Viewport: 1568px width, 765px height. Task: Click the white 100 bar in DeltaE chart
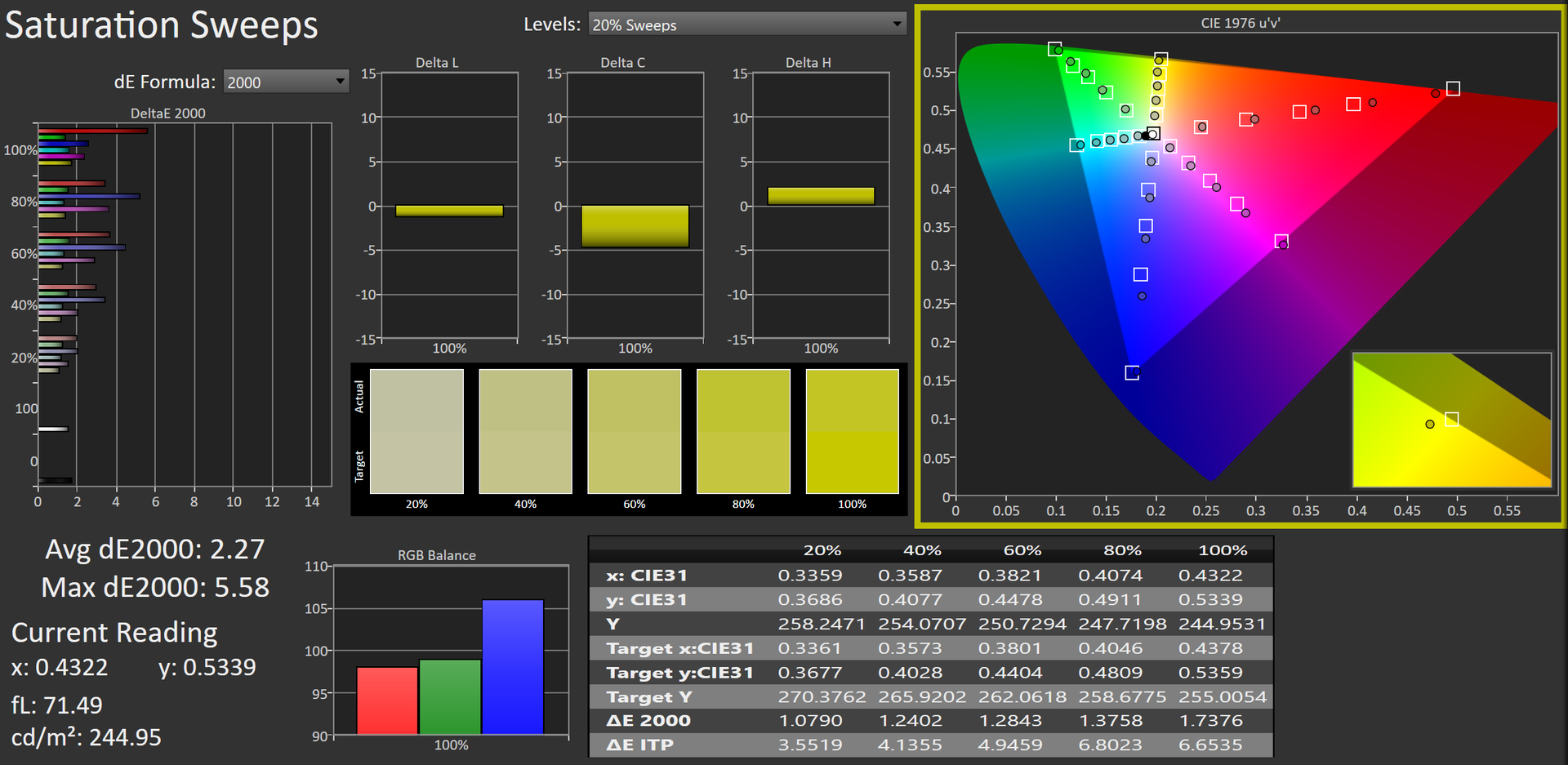[52, 429]
